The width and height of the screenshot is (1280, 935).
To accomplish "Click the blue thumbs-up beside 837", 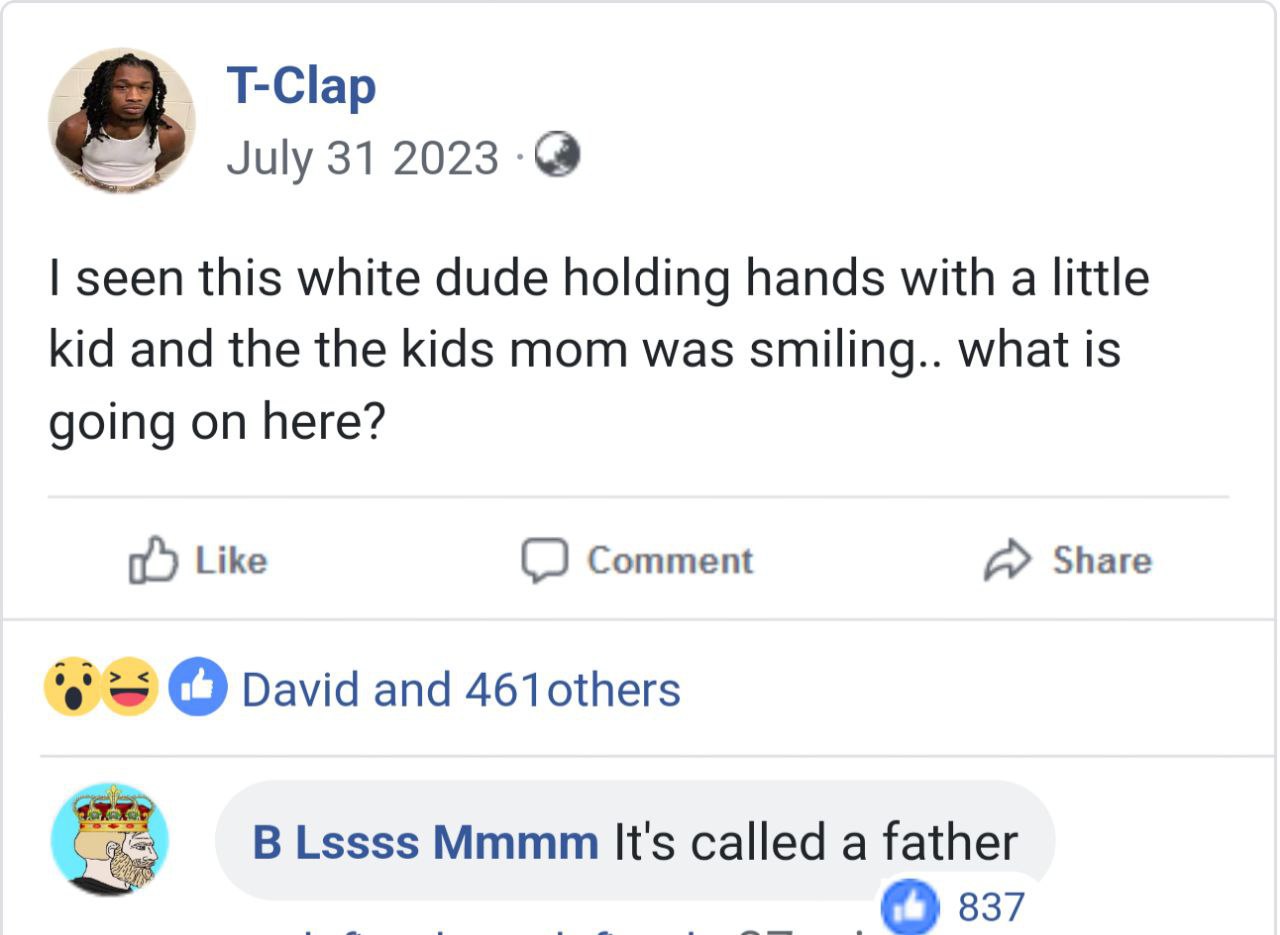I will [x=908, y=909].
